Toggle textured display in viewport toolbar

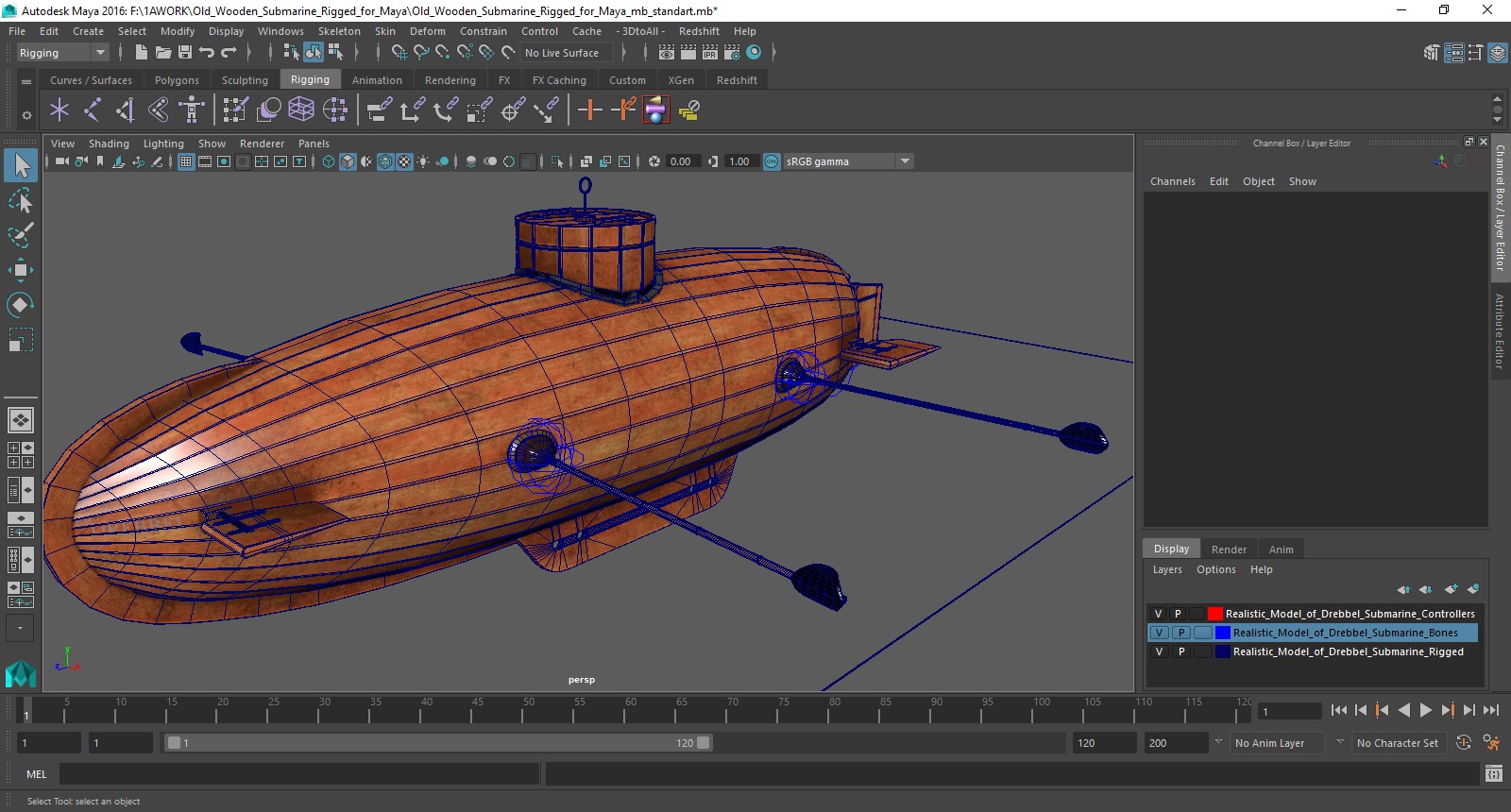coord(404,161)
